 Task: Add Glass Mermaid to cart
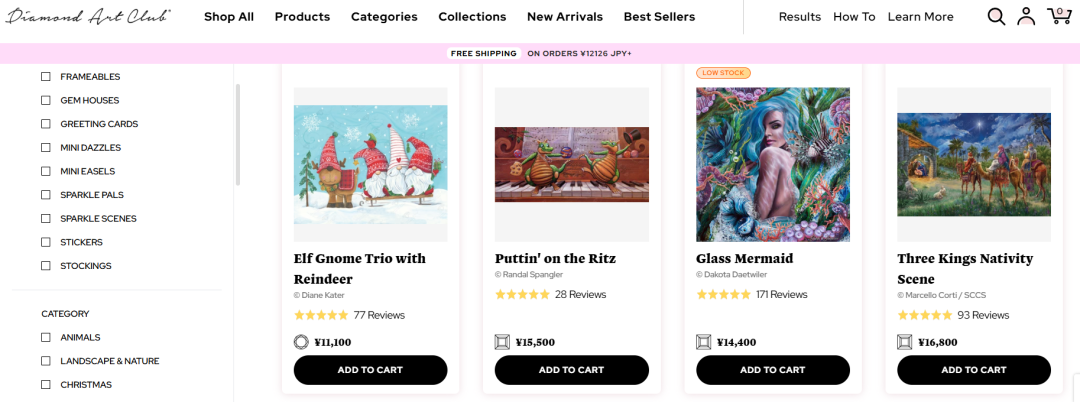coord(773,370)
